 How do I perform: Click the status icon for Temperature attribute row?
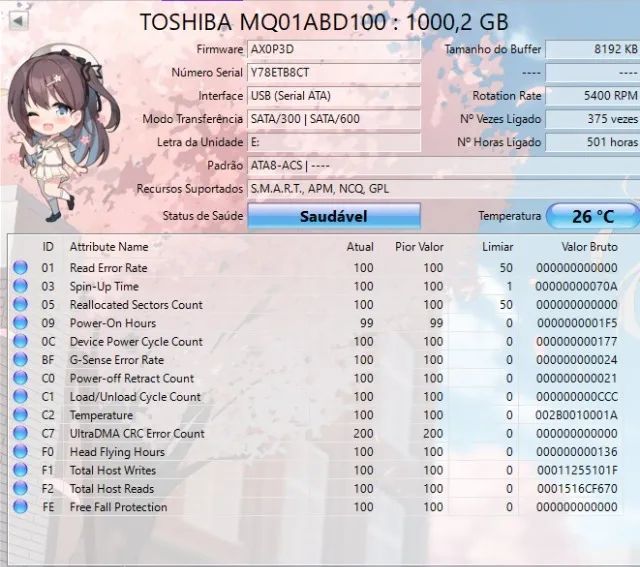(20, 414)
